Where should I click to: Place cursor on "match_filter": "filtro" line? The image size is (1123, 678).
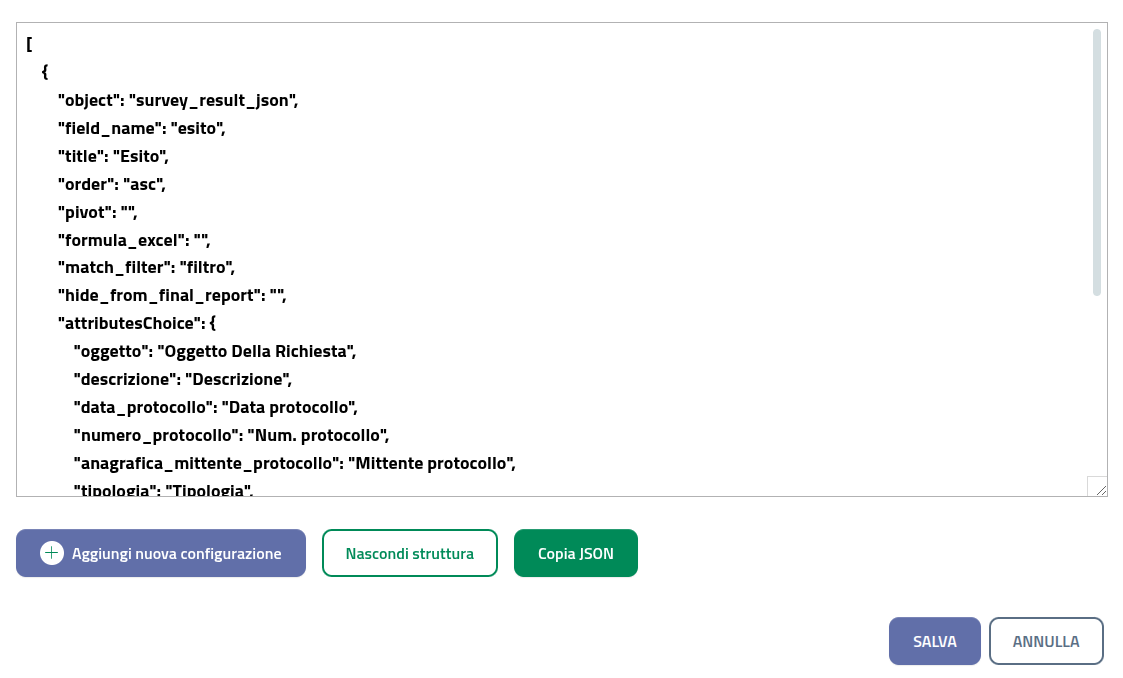click(146, 268)
